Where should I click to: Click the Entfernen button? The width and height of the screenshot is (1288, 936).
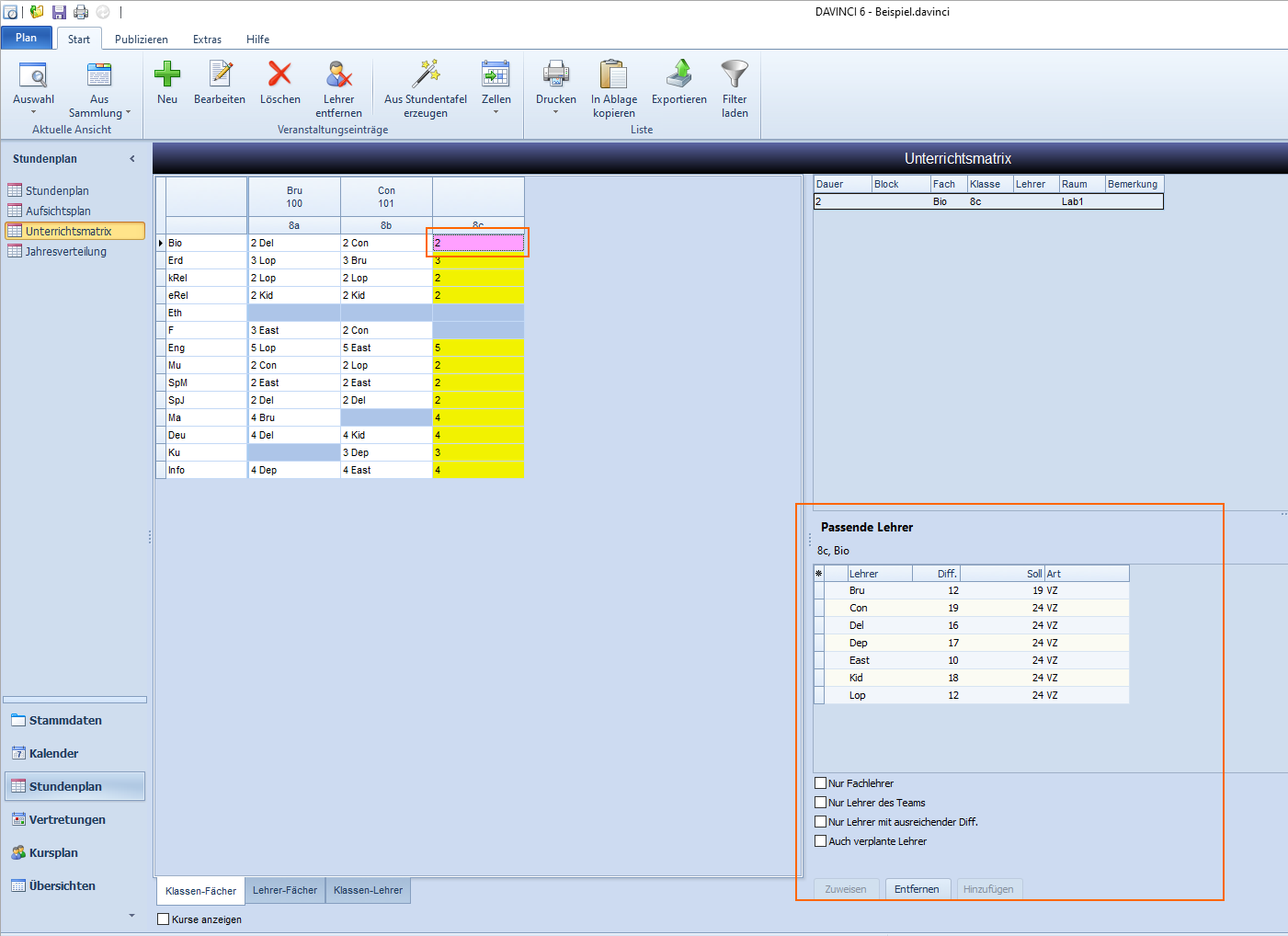click(x=917, y=889)
